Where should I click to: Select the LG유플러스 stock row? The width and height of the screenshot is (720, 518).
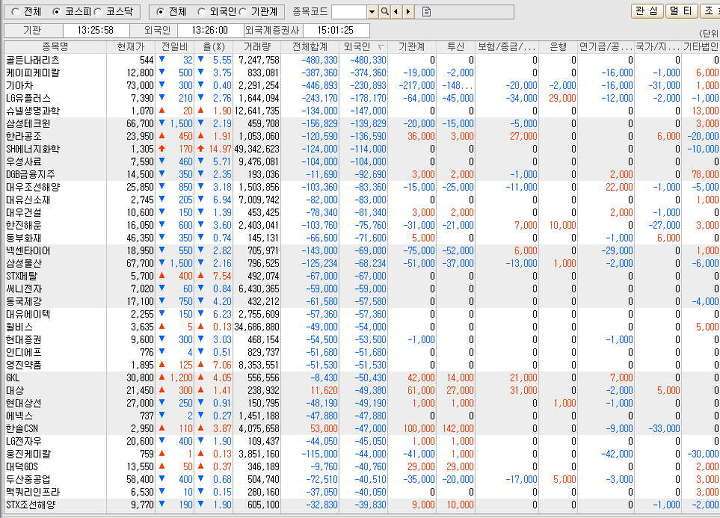pos(362,98)
